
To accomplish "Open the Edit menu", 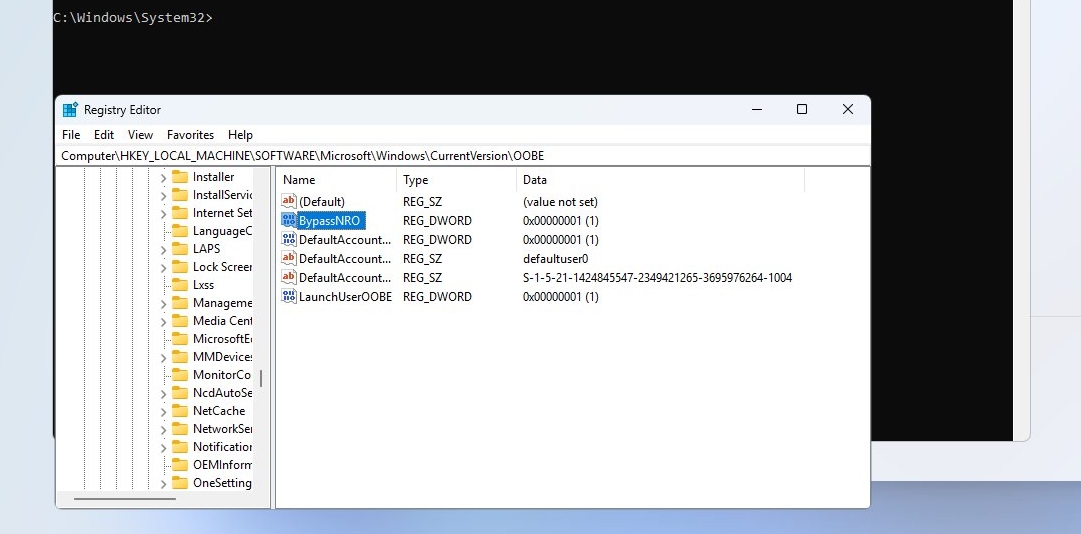I will click(104, 135).
